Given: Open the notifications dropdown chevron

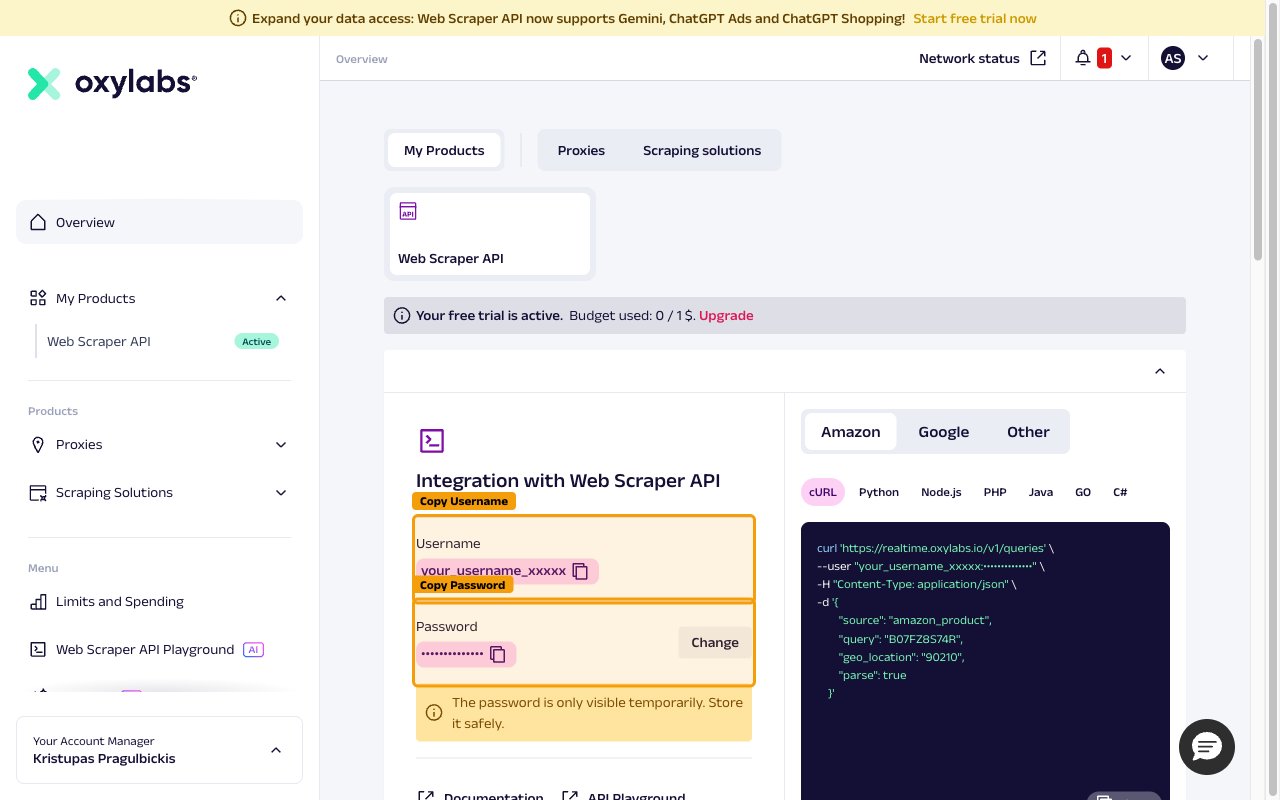Looking at the screenshot, I should 1126,58.
